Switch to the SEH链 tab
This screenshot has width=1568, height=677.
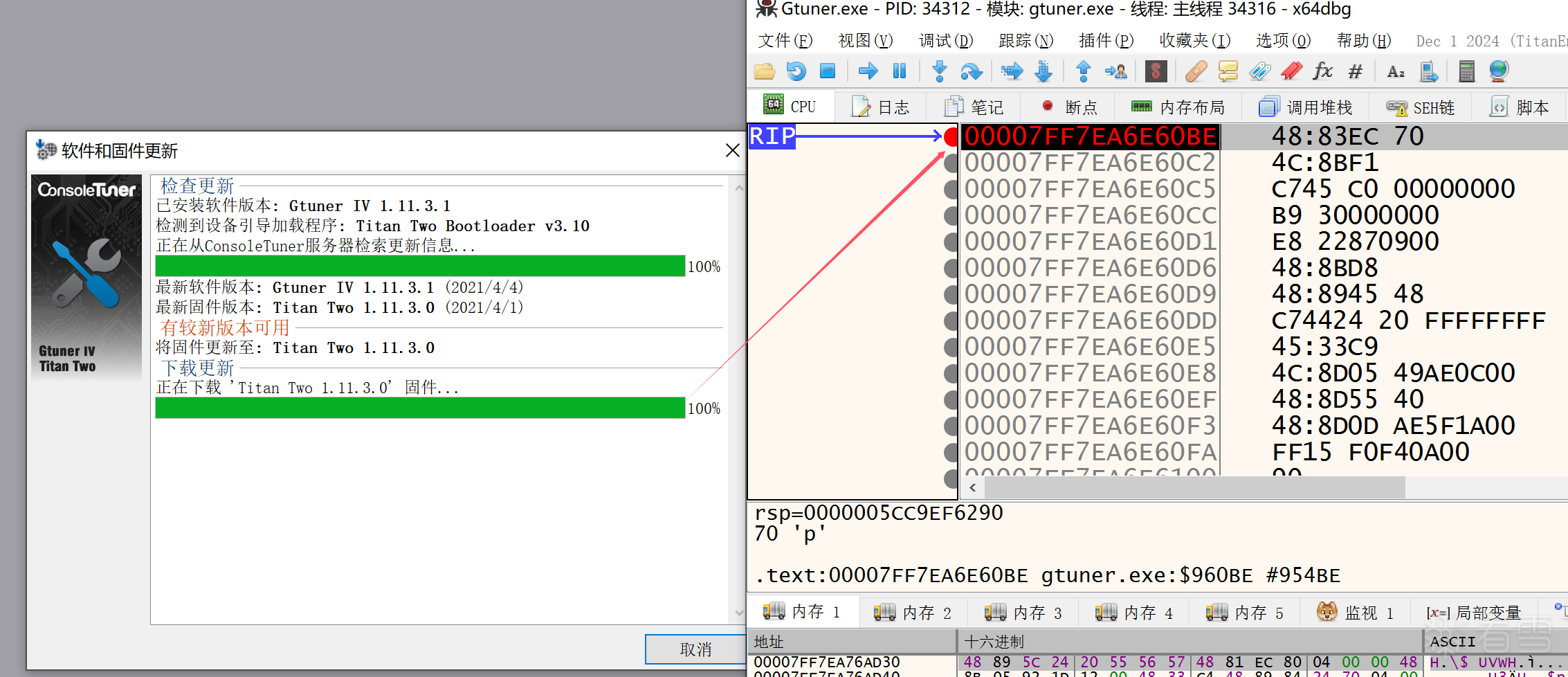click(x=1421, y=107)
